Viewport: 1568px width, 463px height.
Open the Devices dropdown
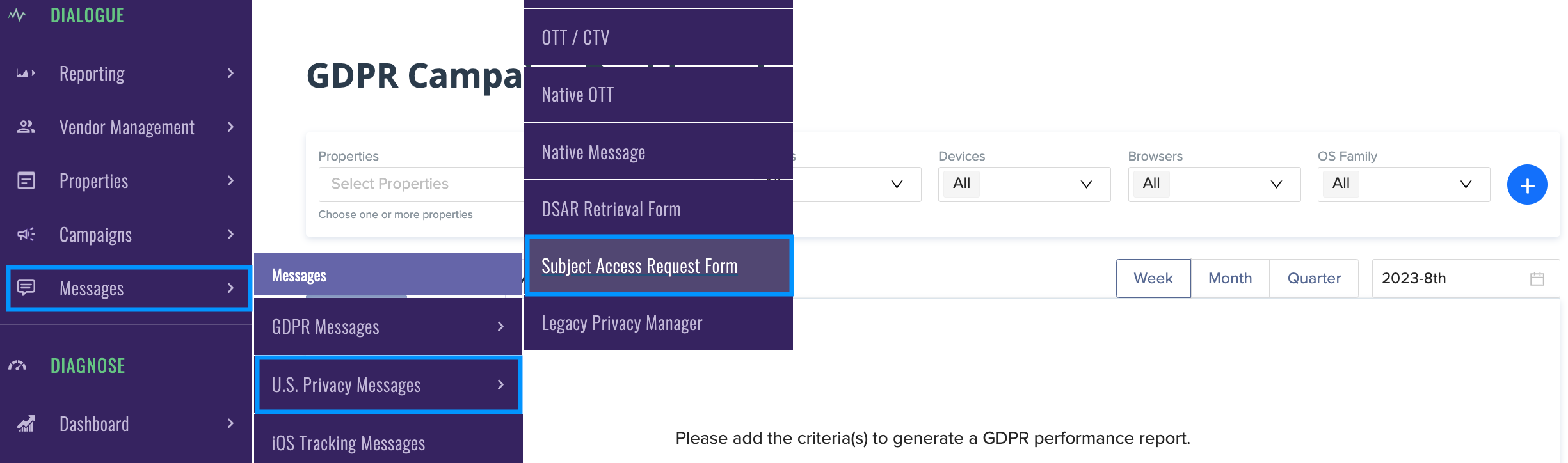click(x=1023, y=184)
